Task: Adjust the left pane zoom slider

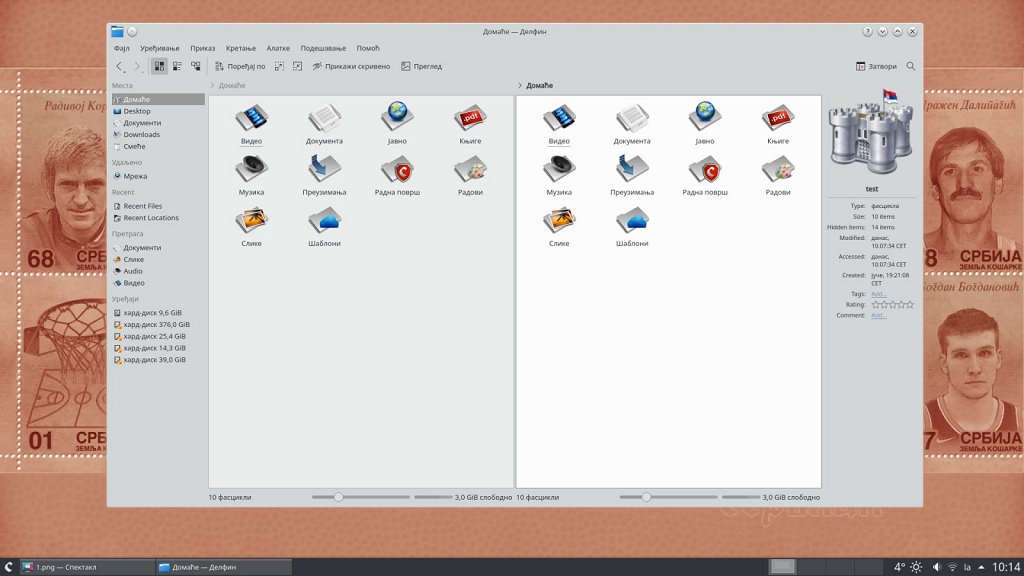Action: click(x=339, y=497)
